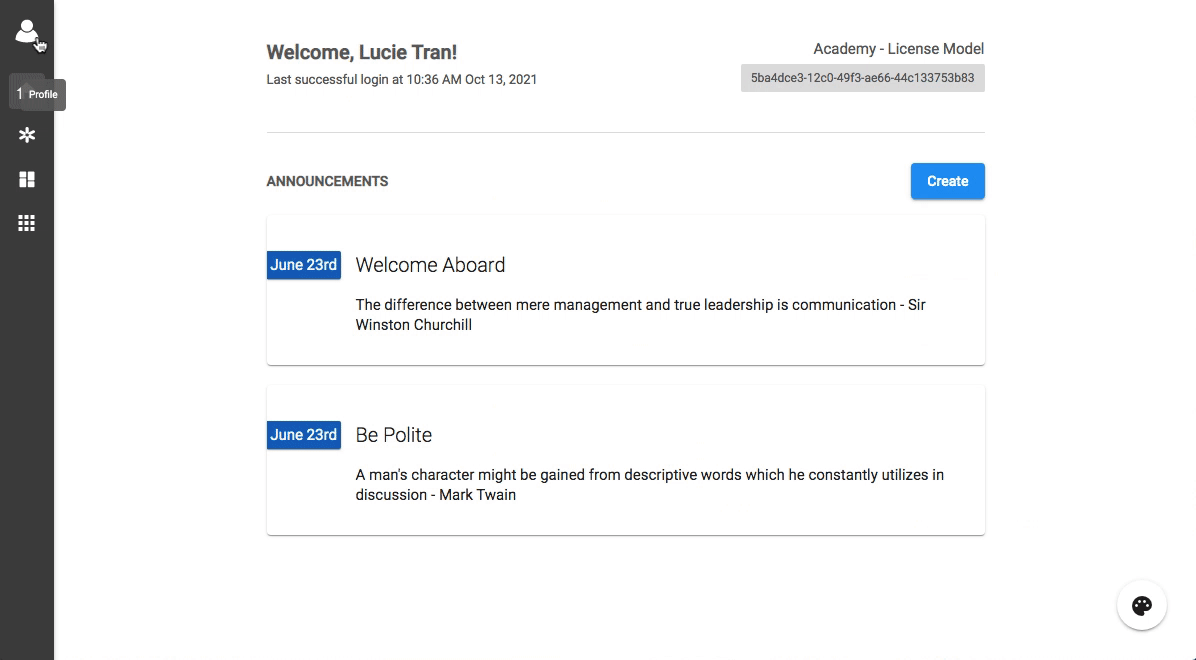Select the Mark Twain quote text
Screen dimensions: 1196x660
tap(650, 485)
